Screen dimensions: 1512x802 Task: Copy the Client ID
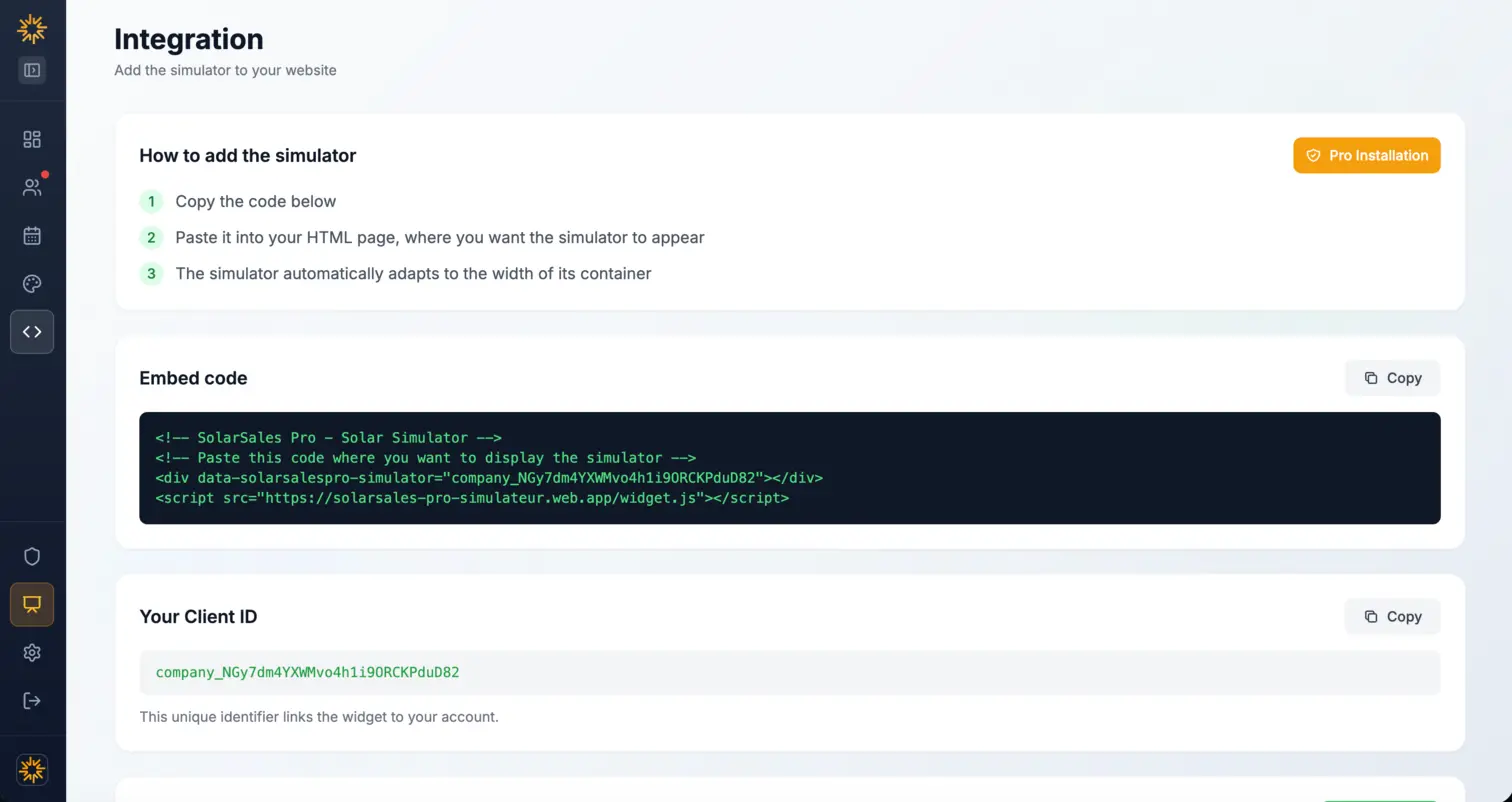click(x=1392, y=616)
